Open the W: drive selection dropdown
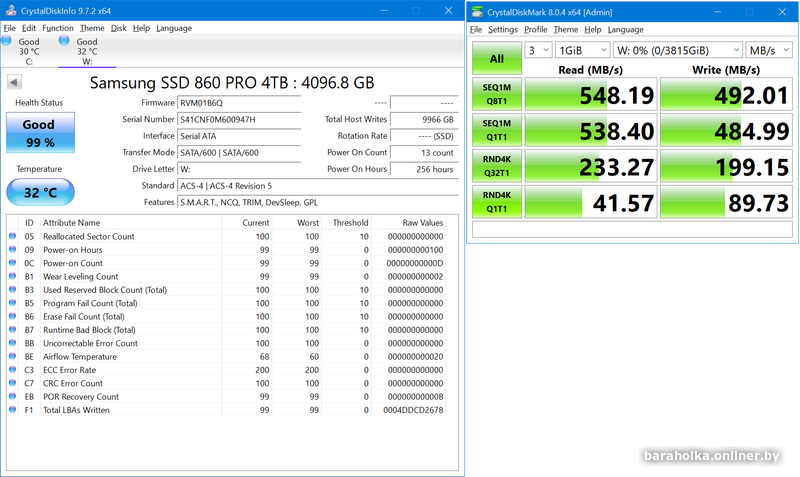 tap(675, 50)
